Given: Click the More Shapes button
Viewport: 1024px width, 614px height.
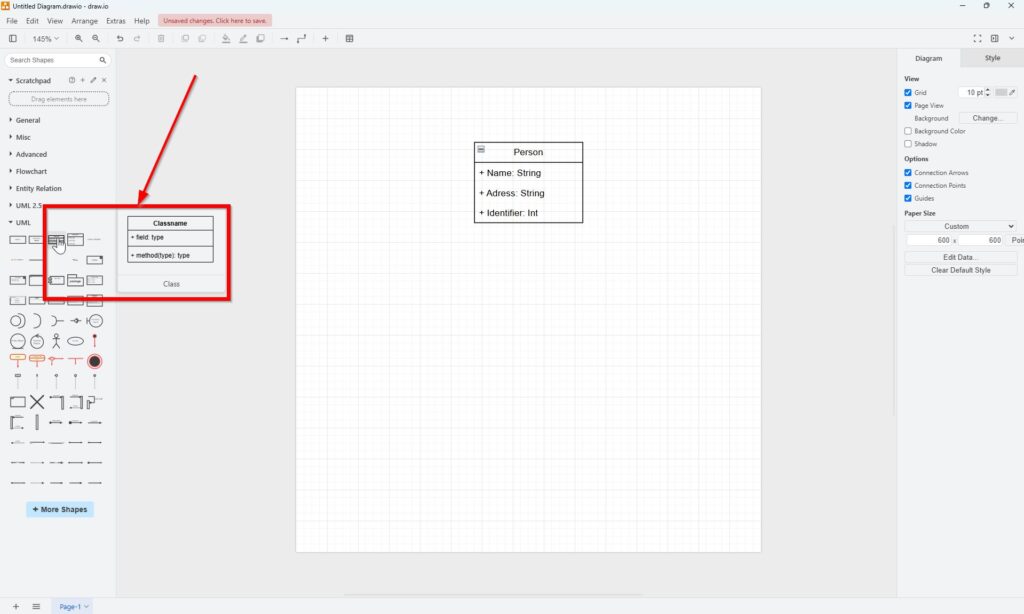Looking at the screenshot, I should point(60,509).
